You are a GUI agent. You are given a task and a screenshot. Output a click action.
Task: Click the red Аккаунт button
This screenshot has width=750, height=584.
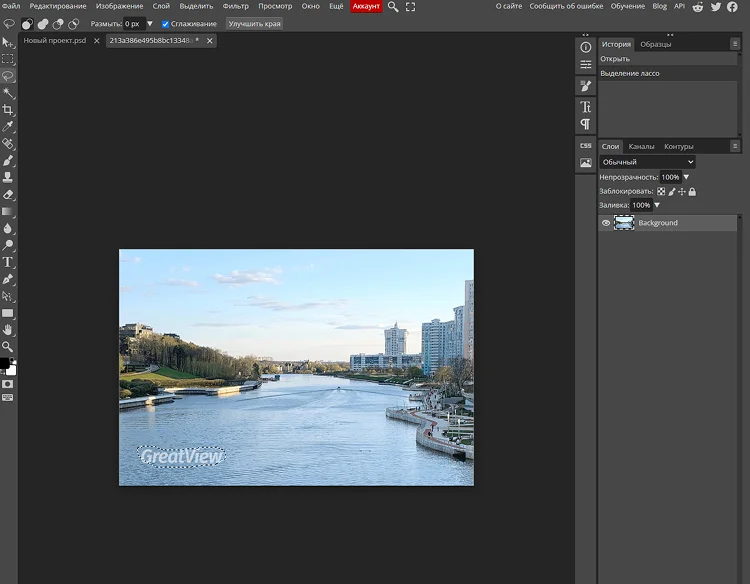366,6
